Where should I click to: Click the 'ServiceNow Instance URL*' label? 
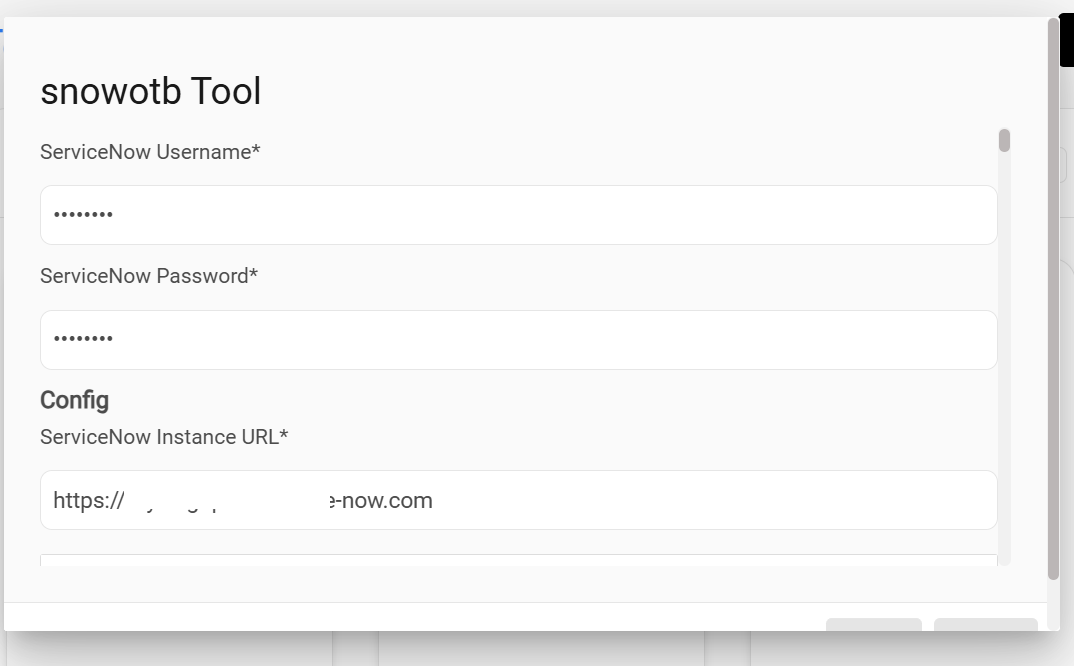[x=164, y=437]
